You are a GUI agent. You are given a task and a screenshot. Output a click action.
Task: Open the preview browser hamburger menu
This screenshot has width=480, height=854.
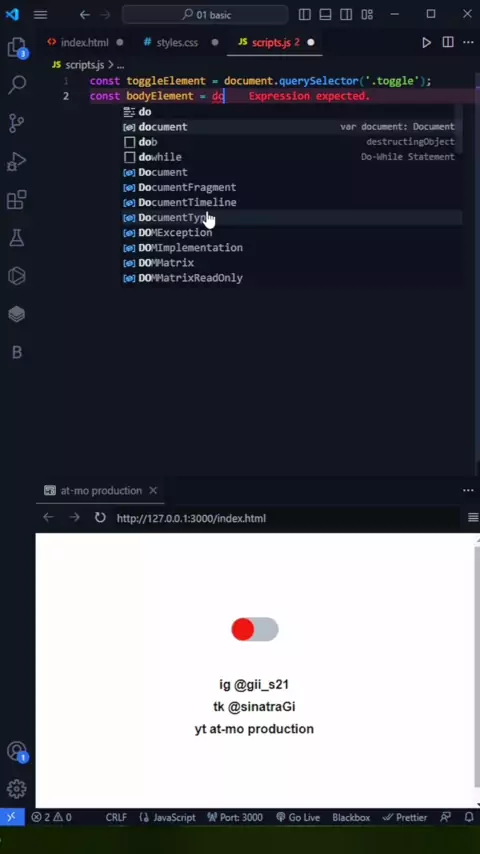[473, 517]
